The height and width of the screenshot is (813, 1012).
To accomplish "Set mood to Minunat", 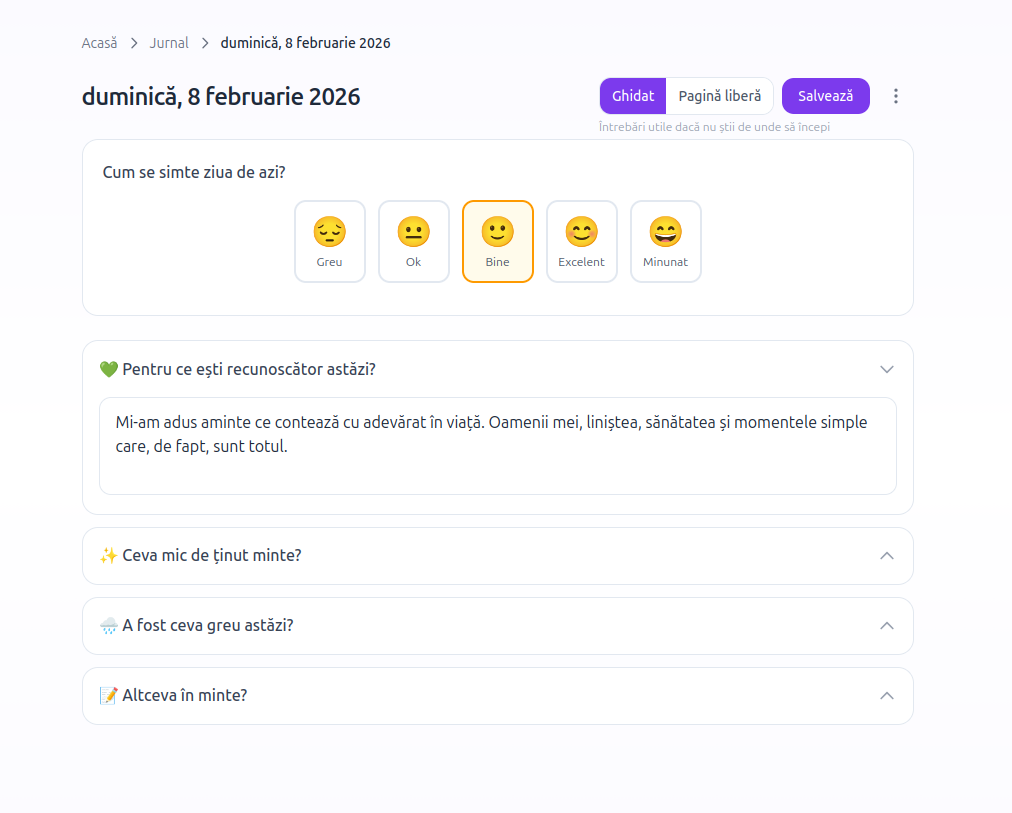I will click(665, 241).
